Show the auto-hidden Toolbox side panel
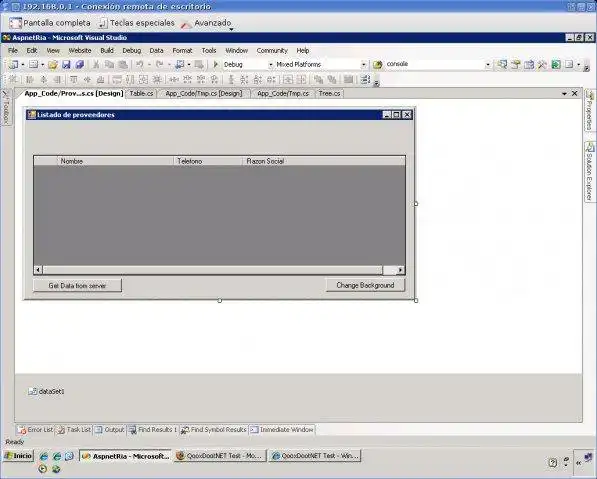This screenshot has height=479, width=597. (x=6, y=108)
